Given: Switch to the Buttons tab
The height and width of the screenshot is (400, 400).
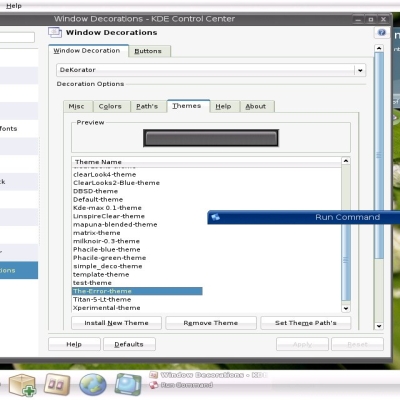Looking at the screenshot, I should click(x=149, y=51).
